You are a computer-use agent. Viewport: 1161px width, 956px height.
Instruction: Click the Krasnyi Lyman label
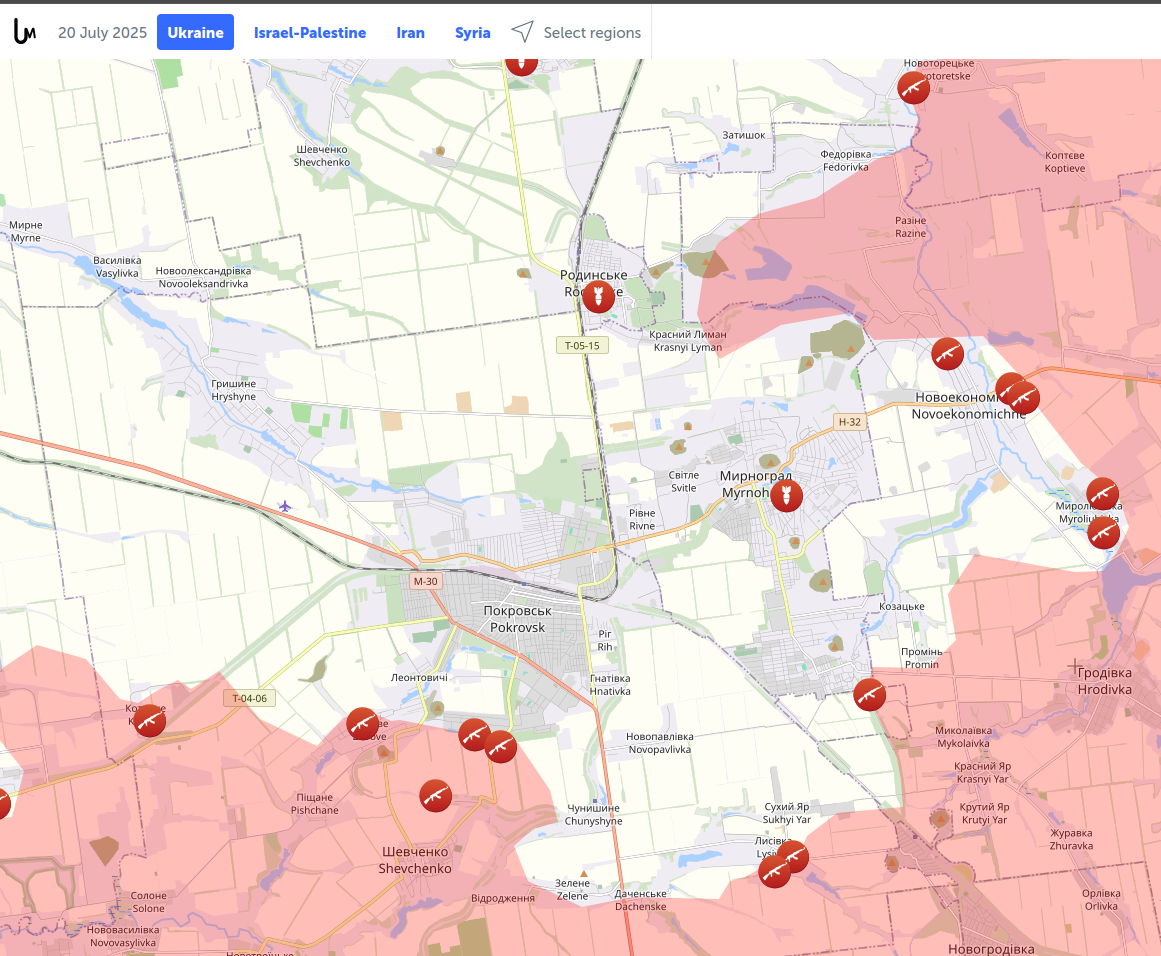tap(688, 341)
